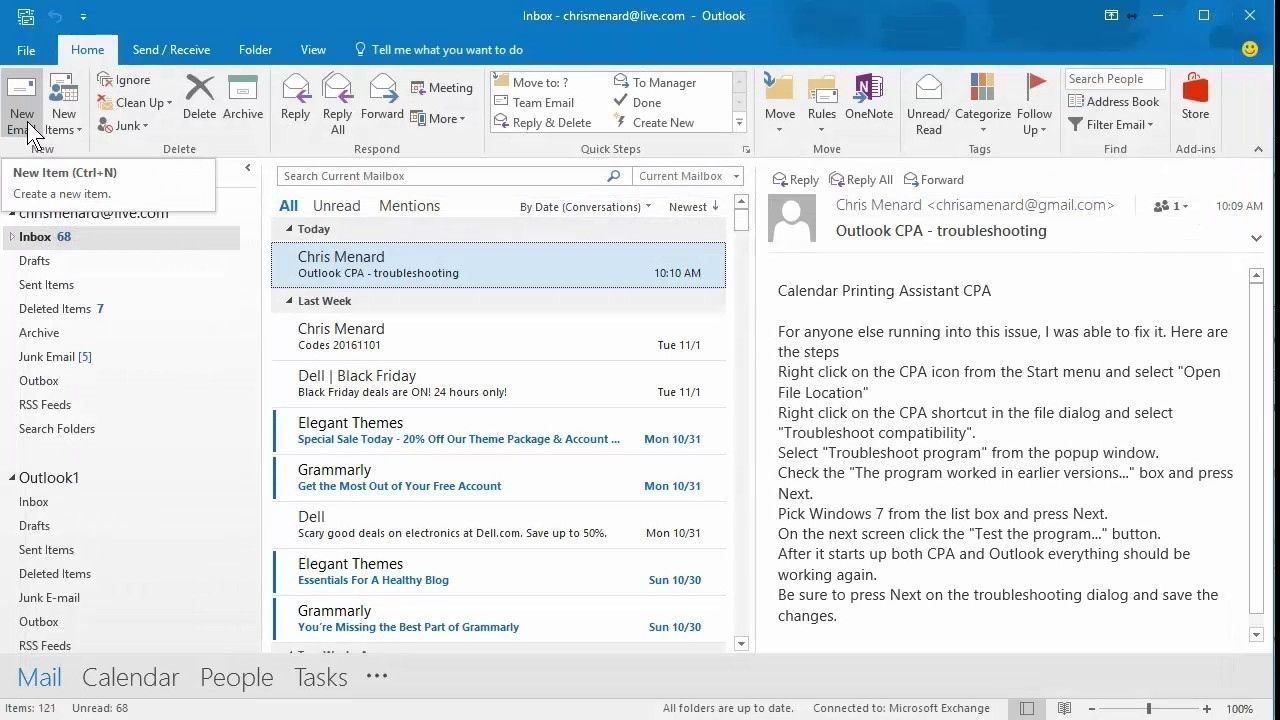Expand the message header chevron
The image size is (1280, 720).
(x=1256, y=238)
